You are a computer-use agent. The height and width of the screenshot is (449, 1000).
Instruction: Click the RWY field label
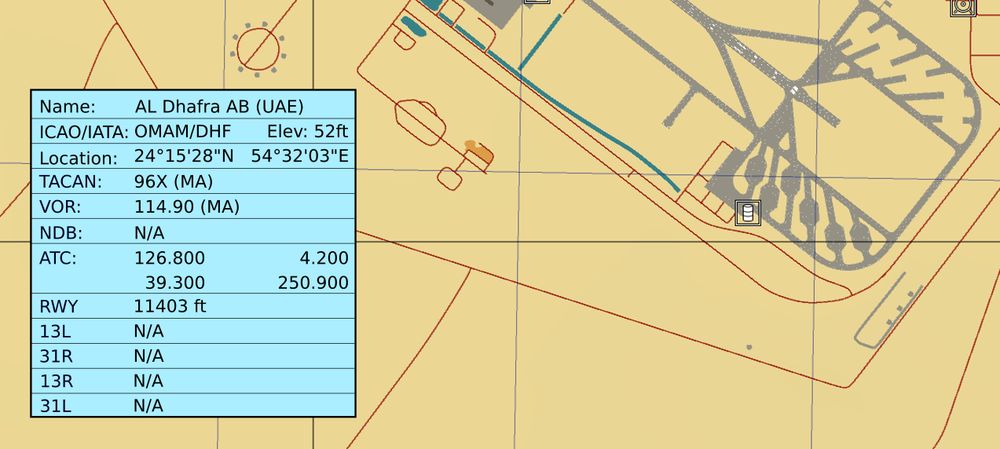(x=59, y=306)
